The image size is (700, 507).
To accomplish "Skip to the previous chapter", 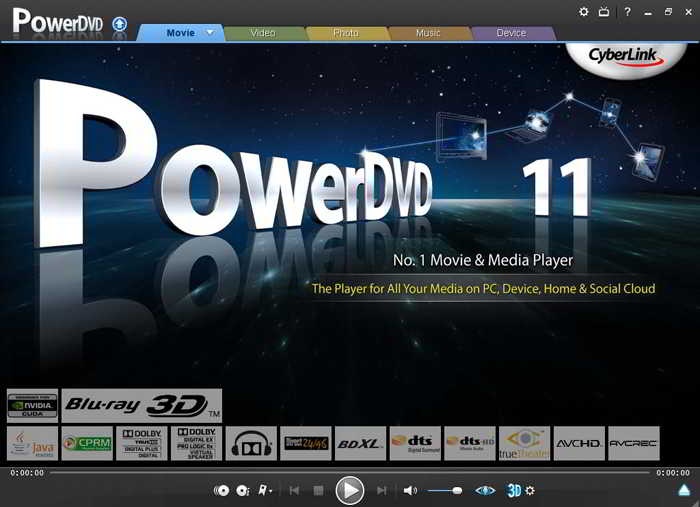I will (x=294, y=491).
